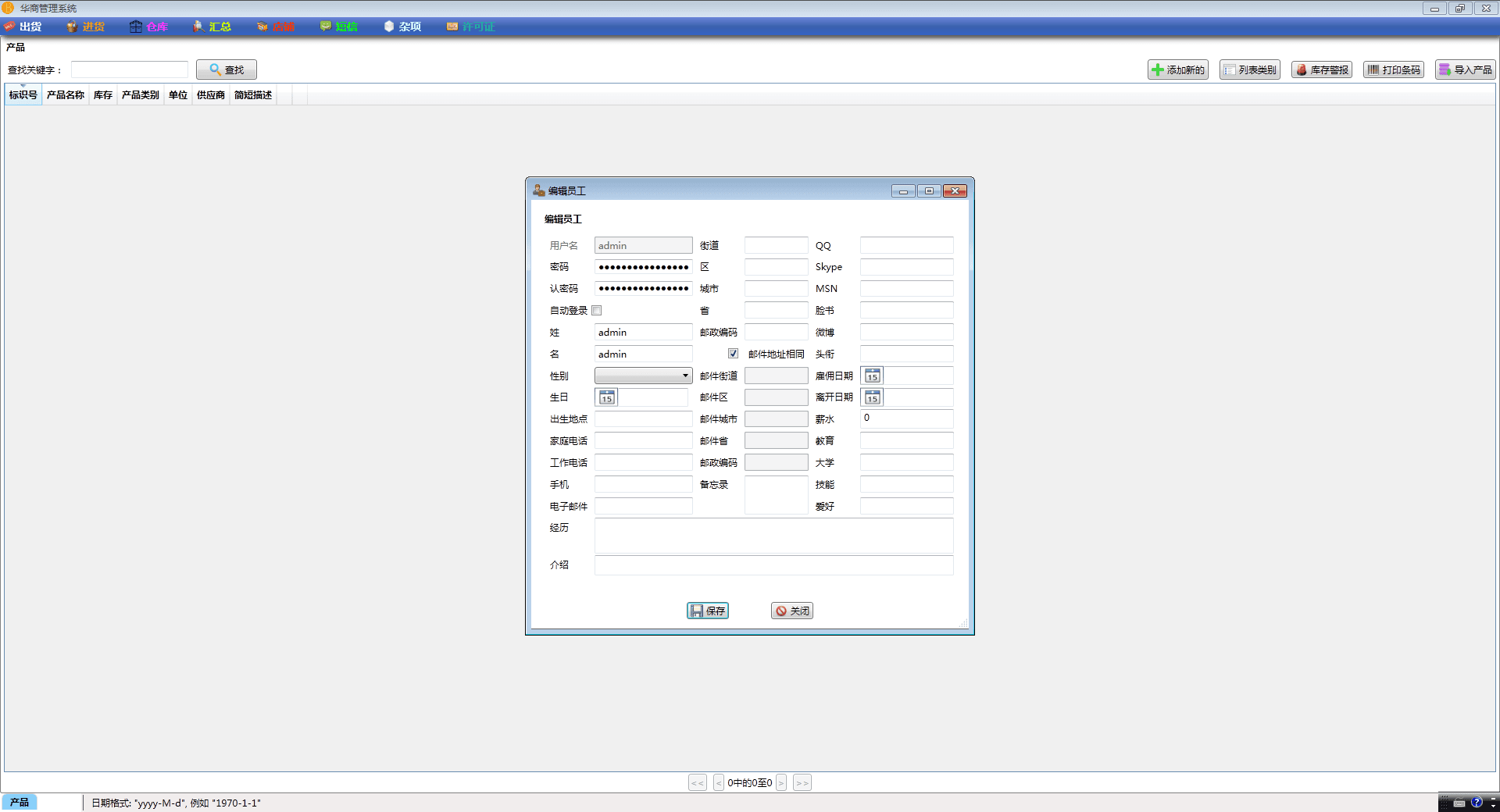This screenshot has height=812, width=1500.
Task: Sort by the 产品类别 column header
Action: coord(141,95)
